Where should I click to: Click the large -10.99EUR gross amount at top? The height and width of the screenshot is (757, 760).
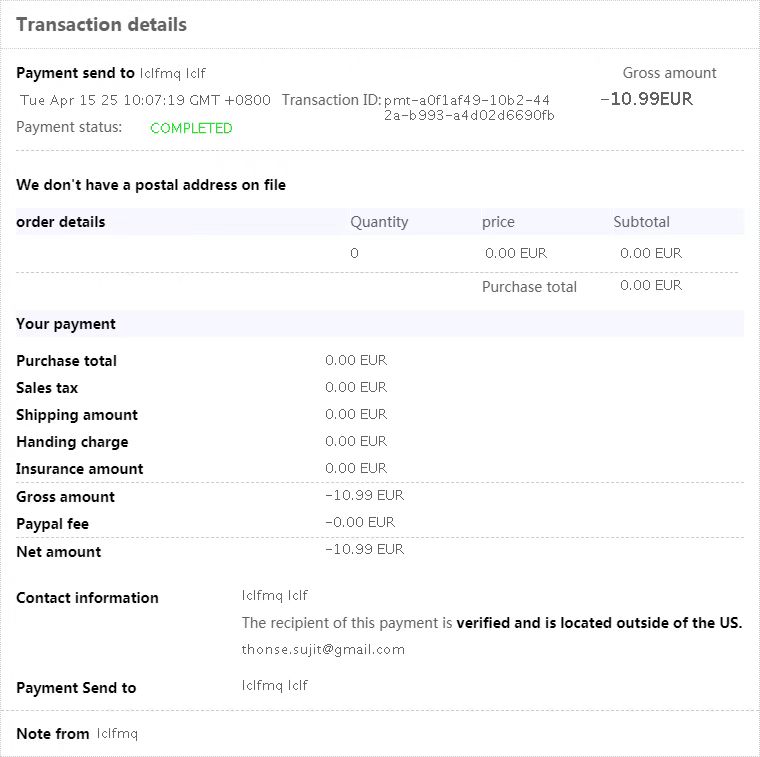pyautogui.click(x=646, y=98)
